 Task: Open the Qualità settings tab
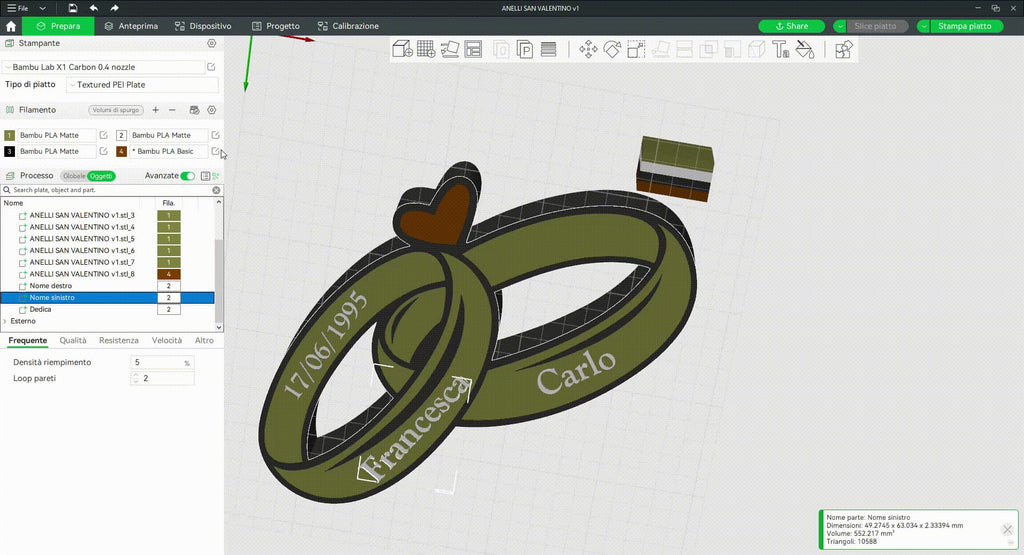[x=73, y=340]
